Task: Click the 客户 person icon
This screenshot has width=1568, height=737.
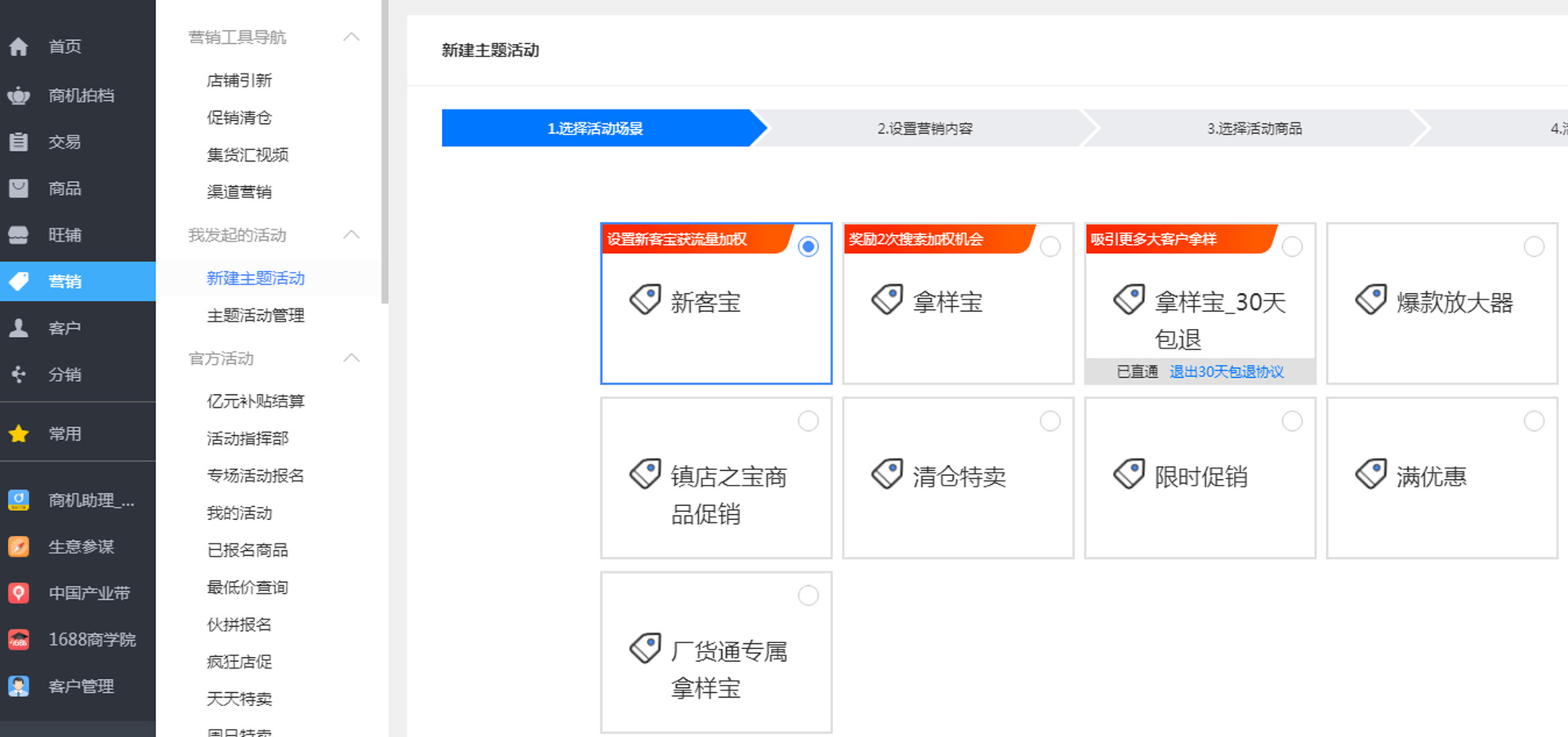Action: [x=19, y=328]
